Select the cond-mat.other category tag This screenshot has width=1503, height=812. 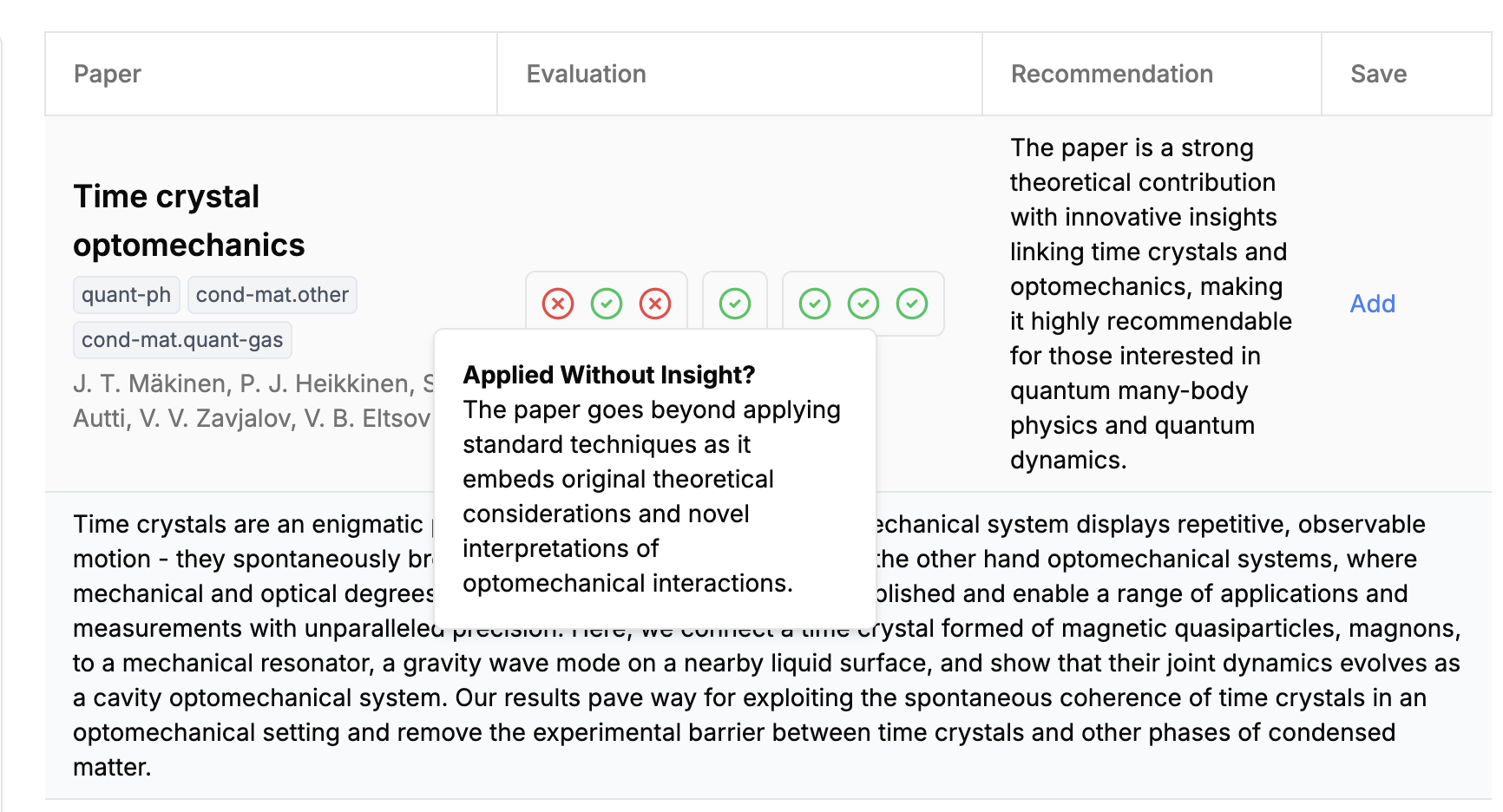272,295
